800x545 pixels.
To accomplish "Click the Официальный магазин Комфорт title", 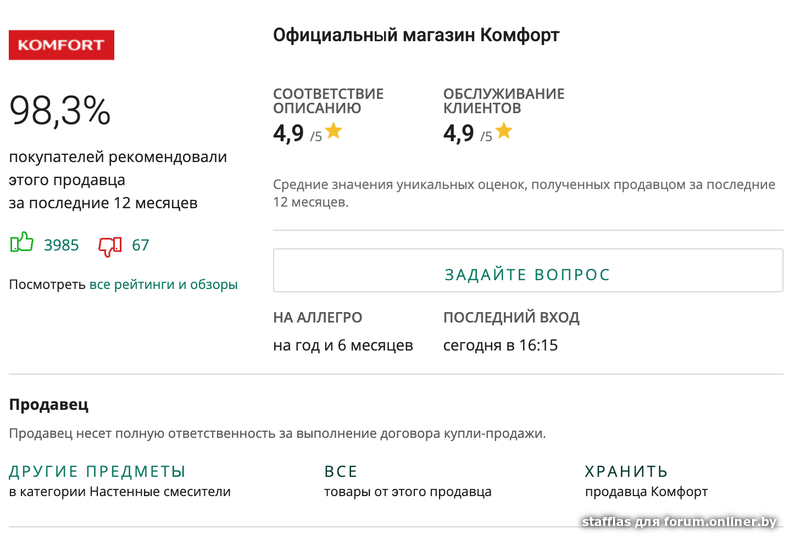I will coord(416,36).
